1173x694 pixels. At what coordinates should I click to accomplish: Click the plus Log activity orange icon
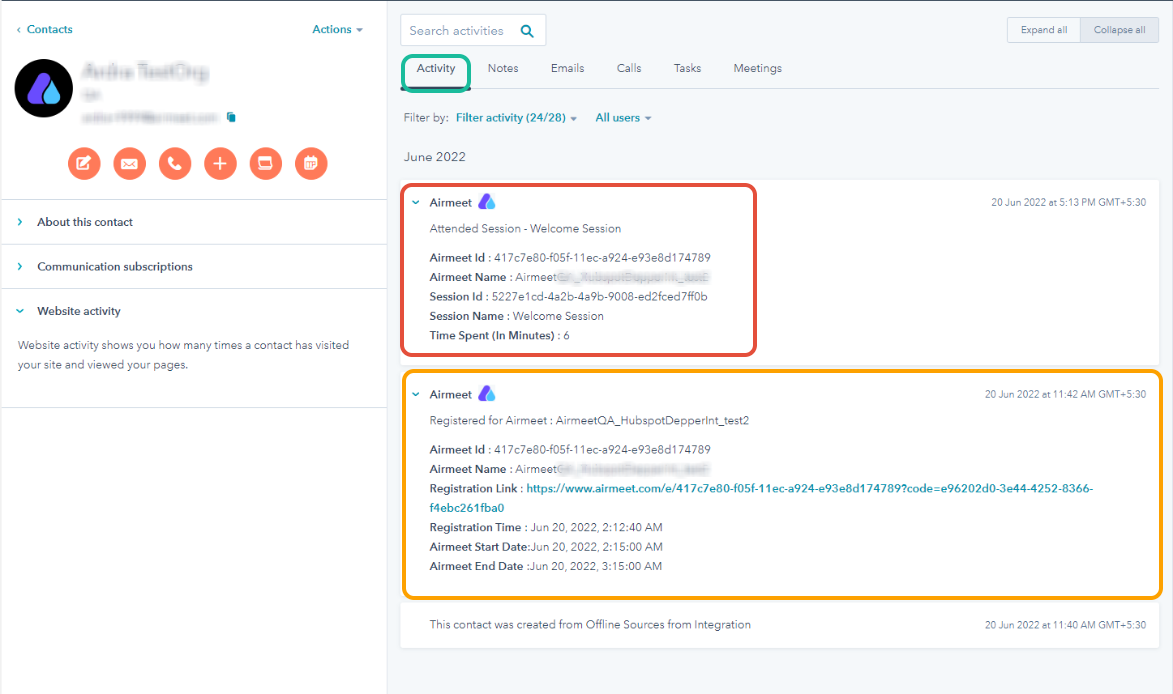[220, 164]
